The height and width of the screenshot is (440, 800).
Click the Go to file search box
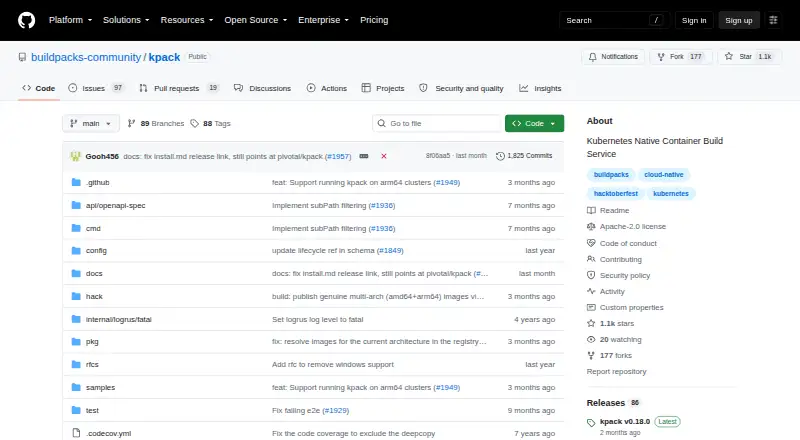(437, 124)
